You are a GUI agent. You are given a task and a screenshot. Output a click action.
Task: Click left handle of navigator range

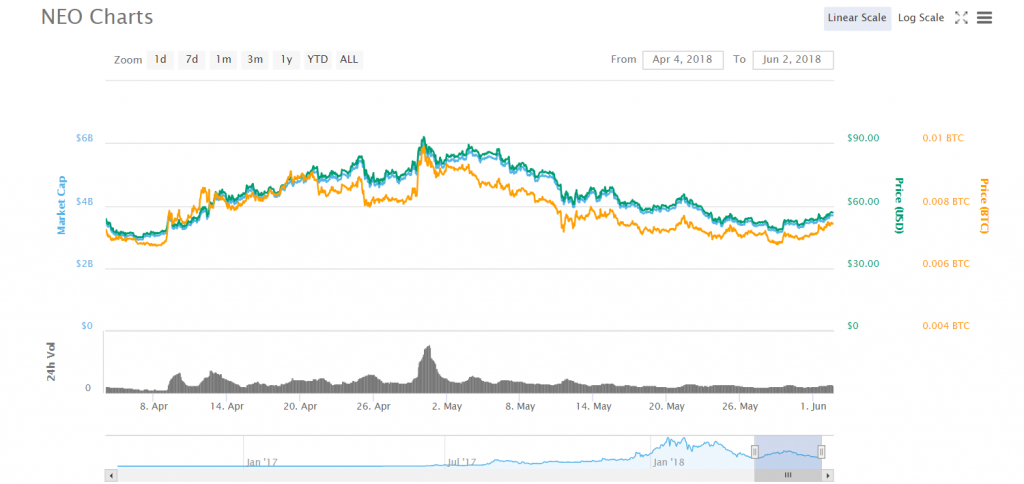pyautogui.click(x=754, y=451)
